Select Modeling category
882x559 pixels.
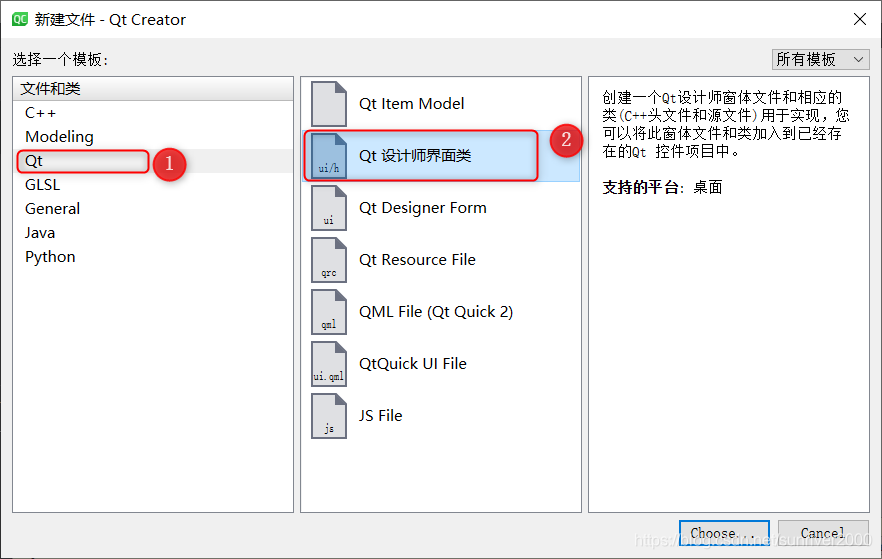153,137
